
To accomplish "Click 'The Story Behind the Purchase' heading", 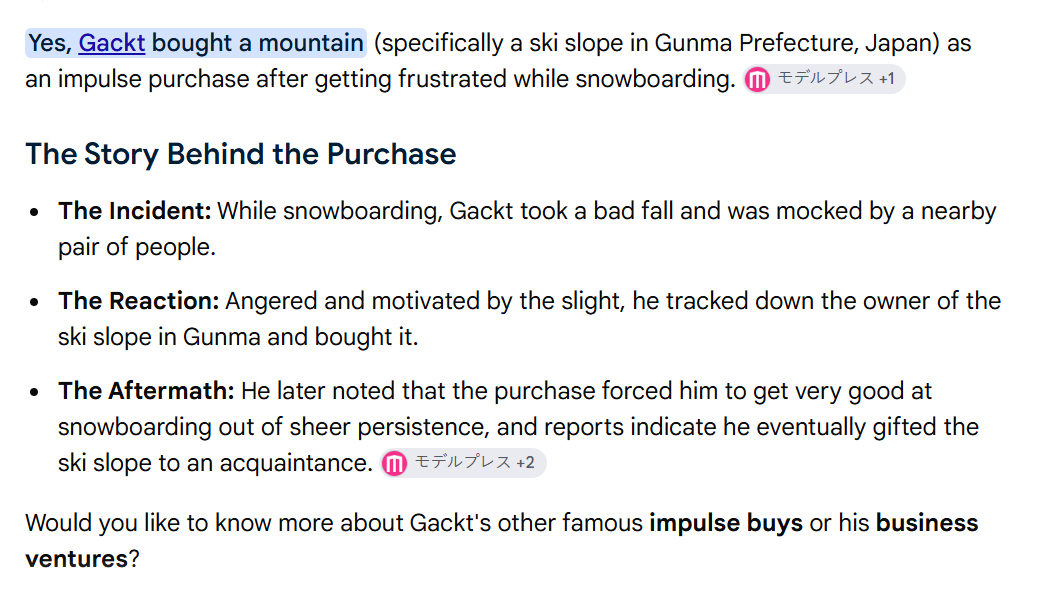I will (241, 154).
